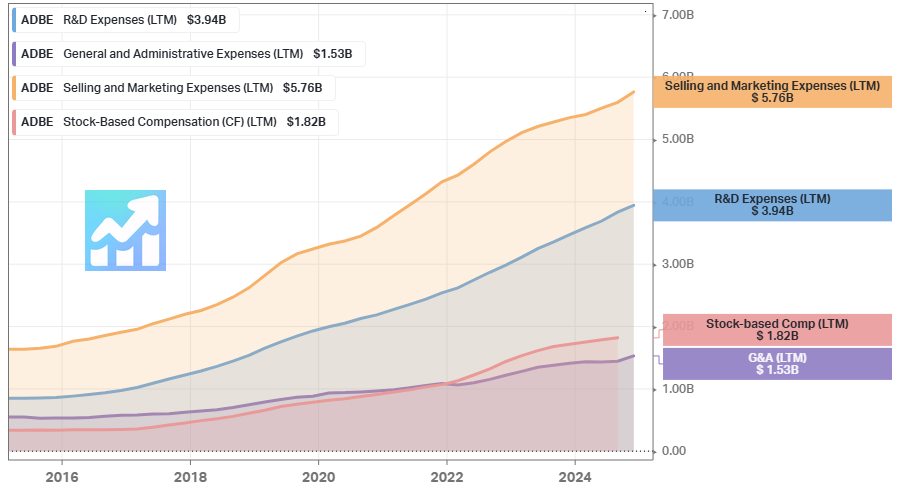Click the purple G&A $1.53B value tag
This screenshot has height=488, width=900.
(777, 363)
